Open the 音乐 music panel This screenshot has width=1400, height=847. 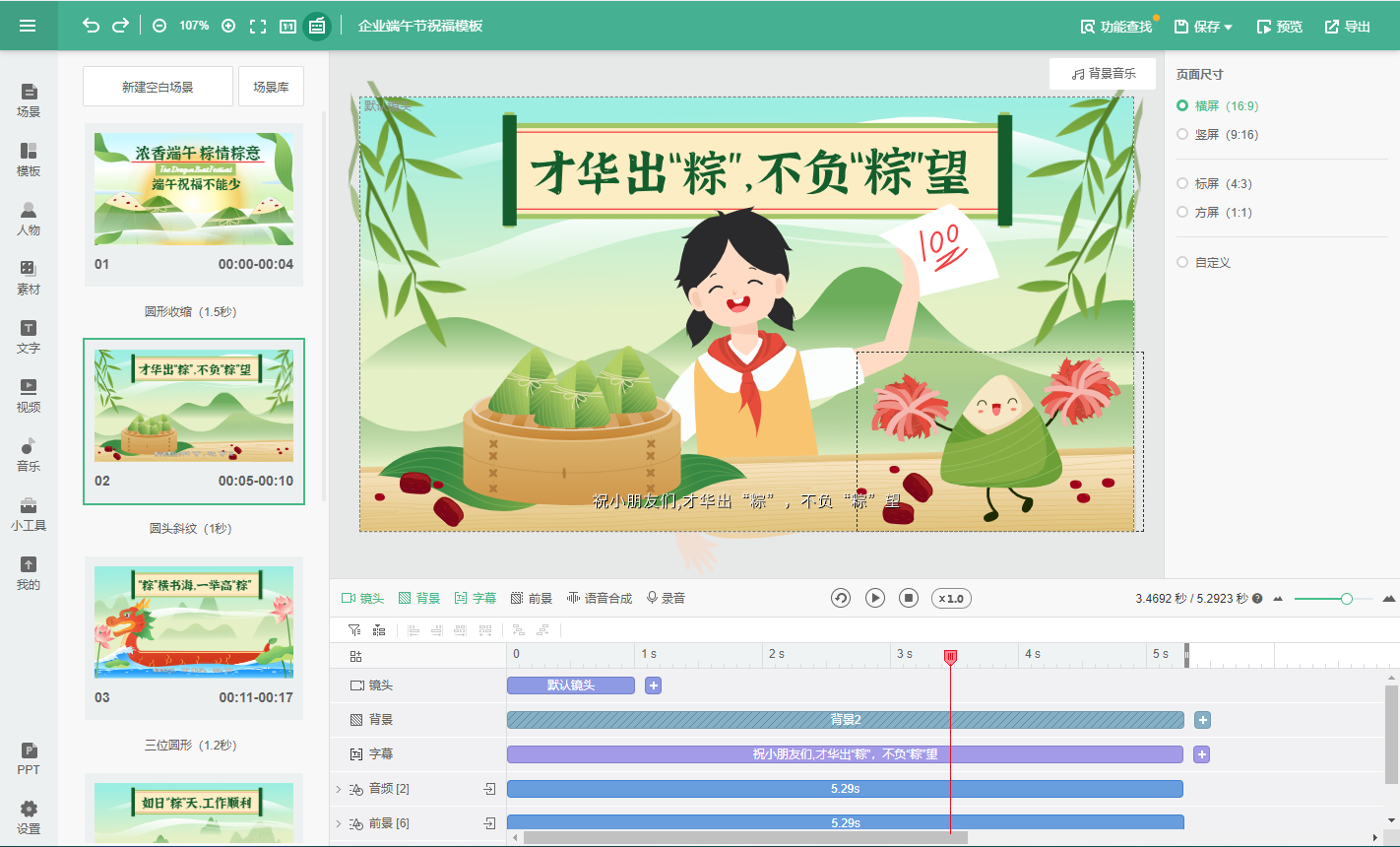click(x=29, y=454)
